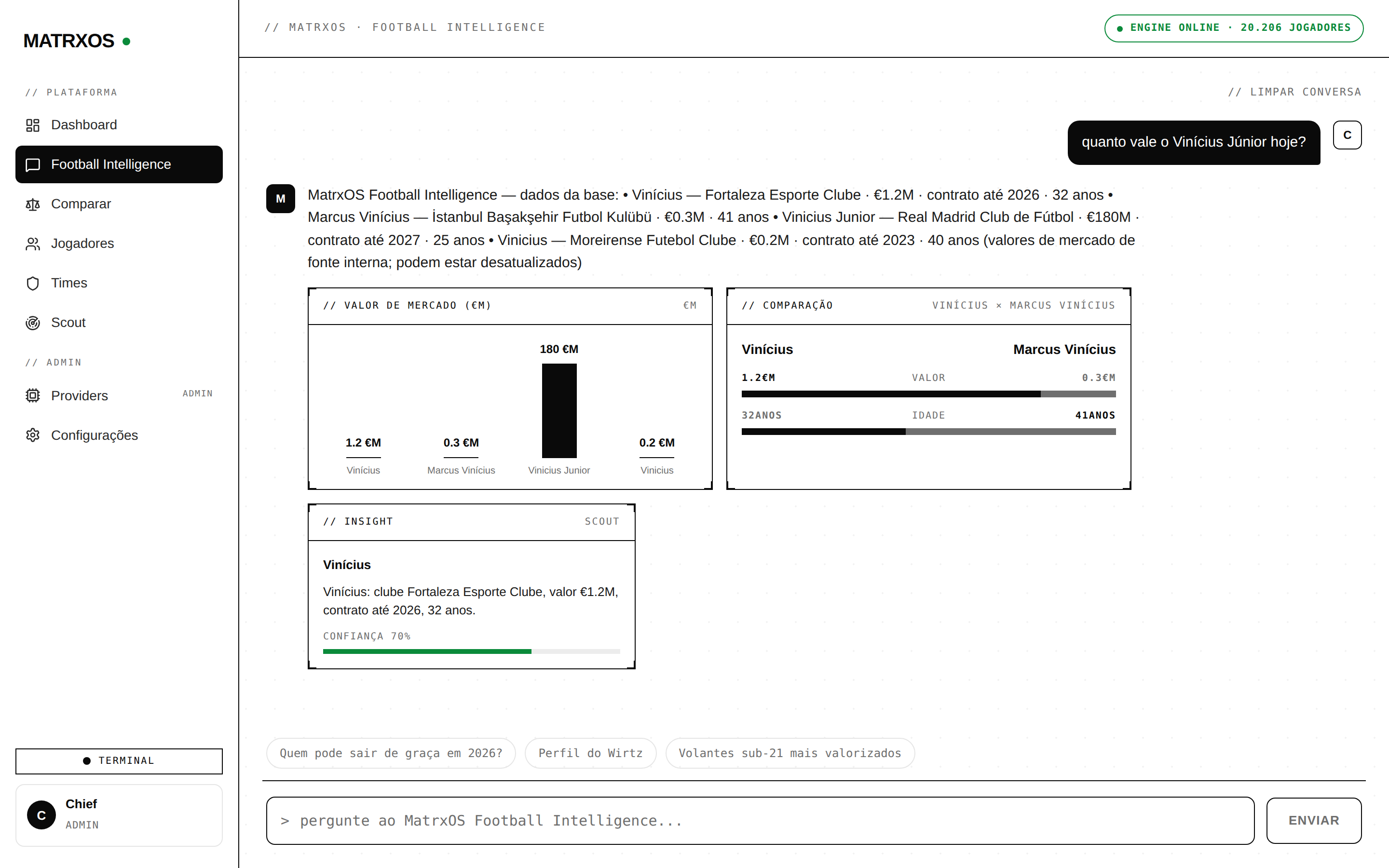Click the MATRXOS logo text
This screenshot has height=868, width=1389.
69,41
